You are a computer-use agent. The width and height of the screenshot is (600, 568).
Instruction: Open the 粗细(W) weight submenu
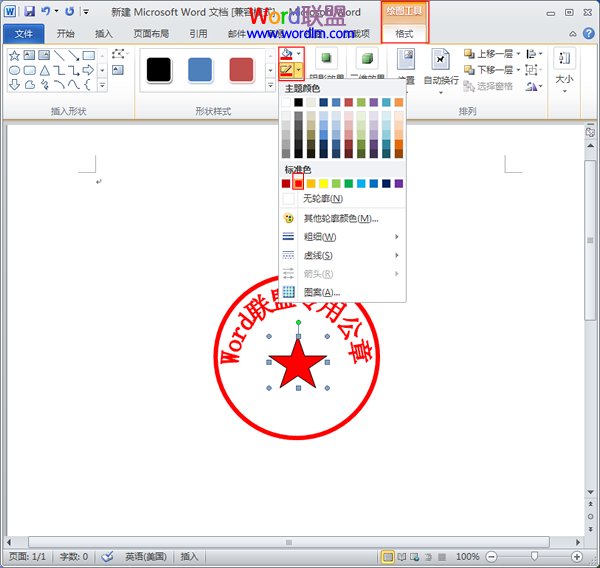[342, 237]
